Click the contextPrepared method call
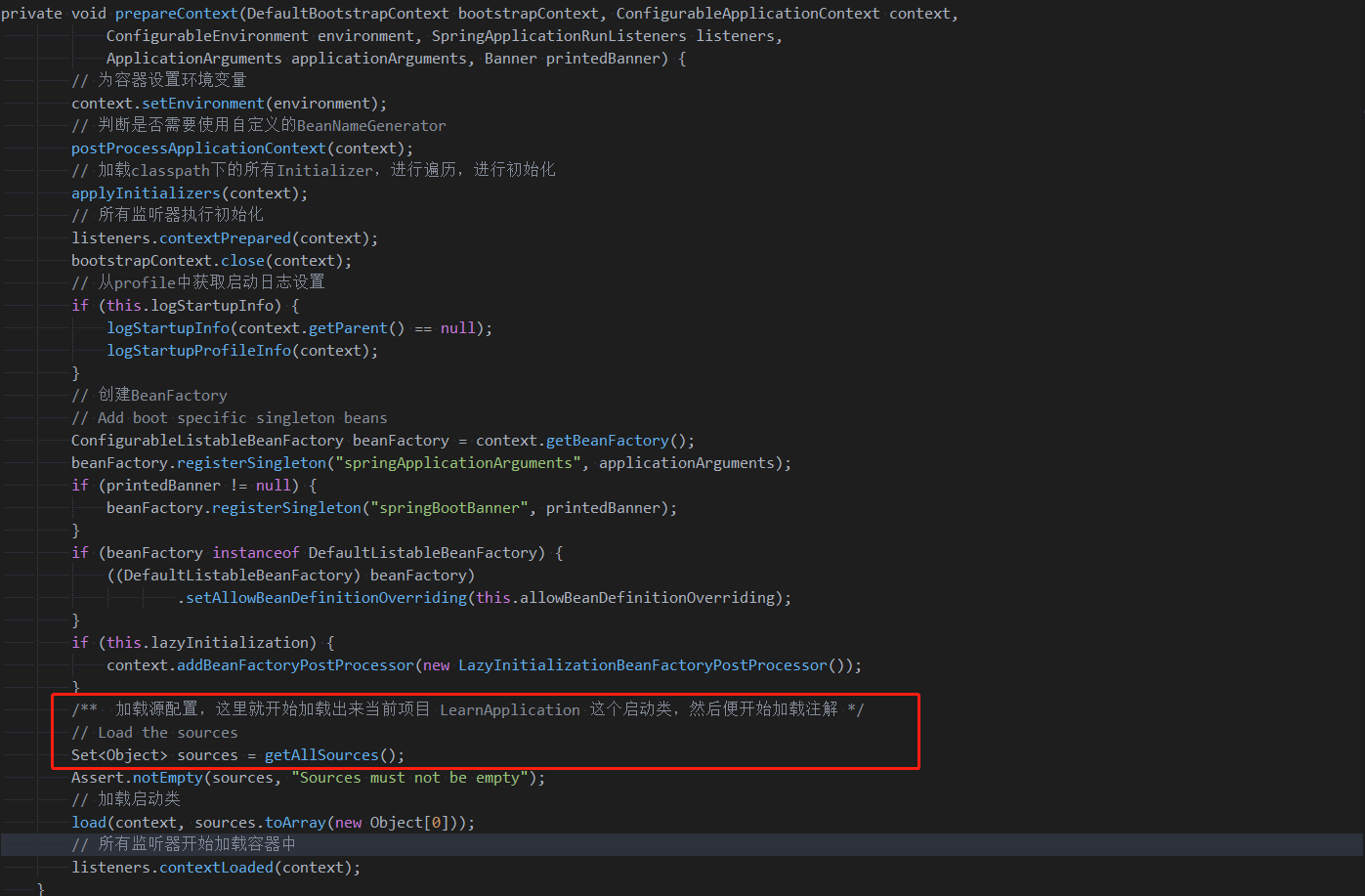Viewport: 1365px width, 896px height. point(225,238)
